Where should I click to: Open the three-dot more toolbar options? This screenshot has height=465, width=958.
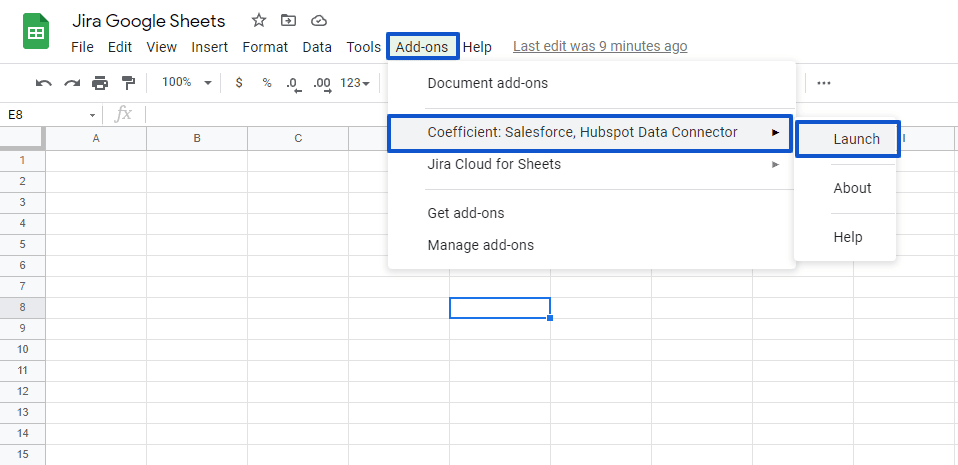824,83
